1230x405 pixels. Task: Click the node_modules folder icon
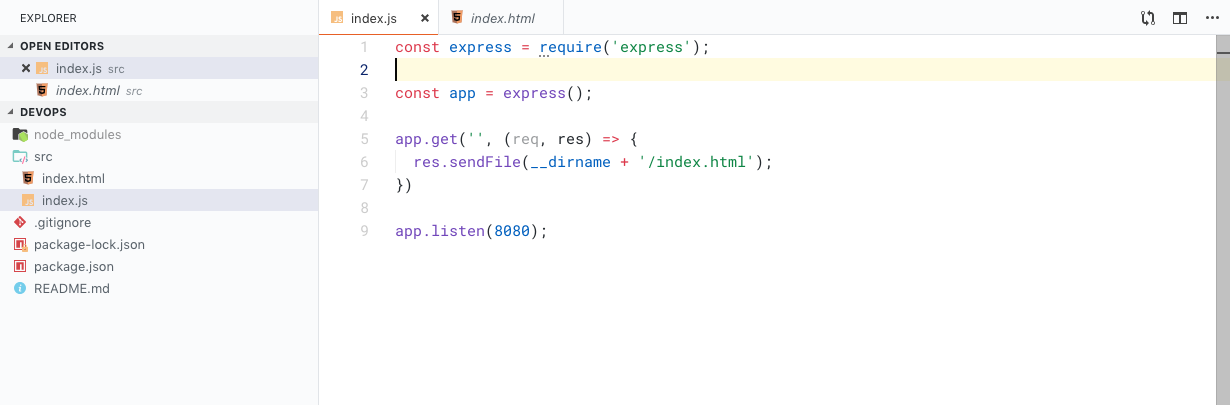click(x=20, y=134)
